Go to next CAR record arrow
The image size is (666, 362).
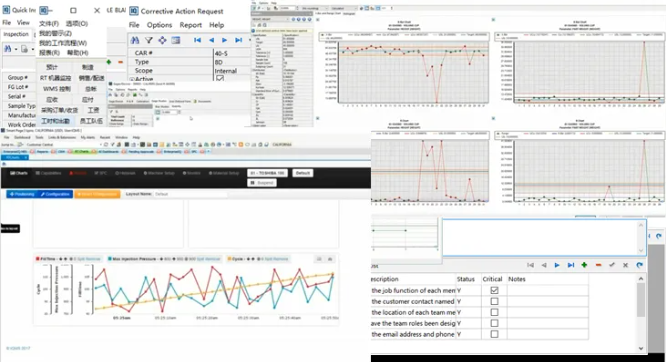tap(225, 40)
